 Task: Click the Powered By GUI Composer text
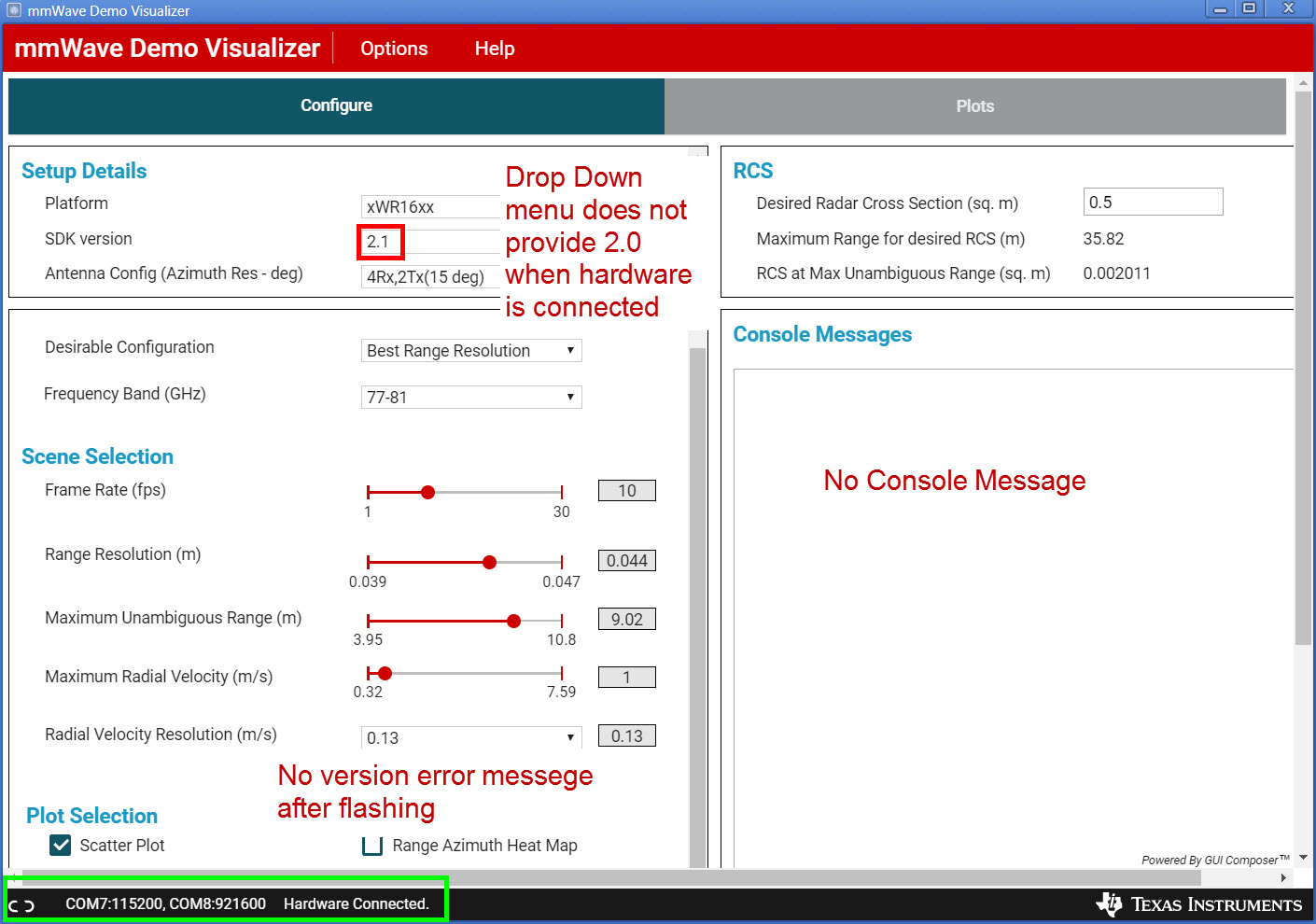point(1215,860)
